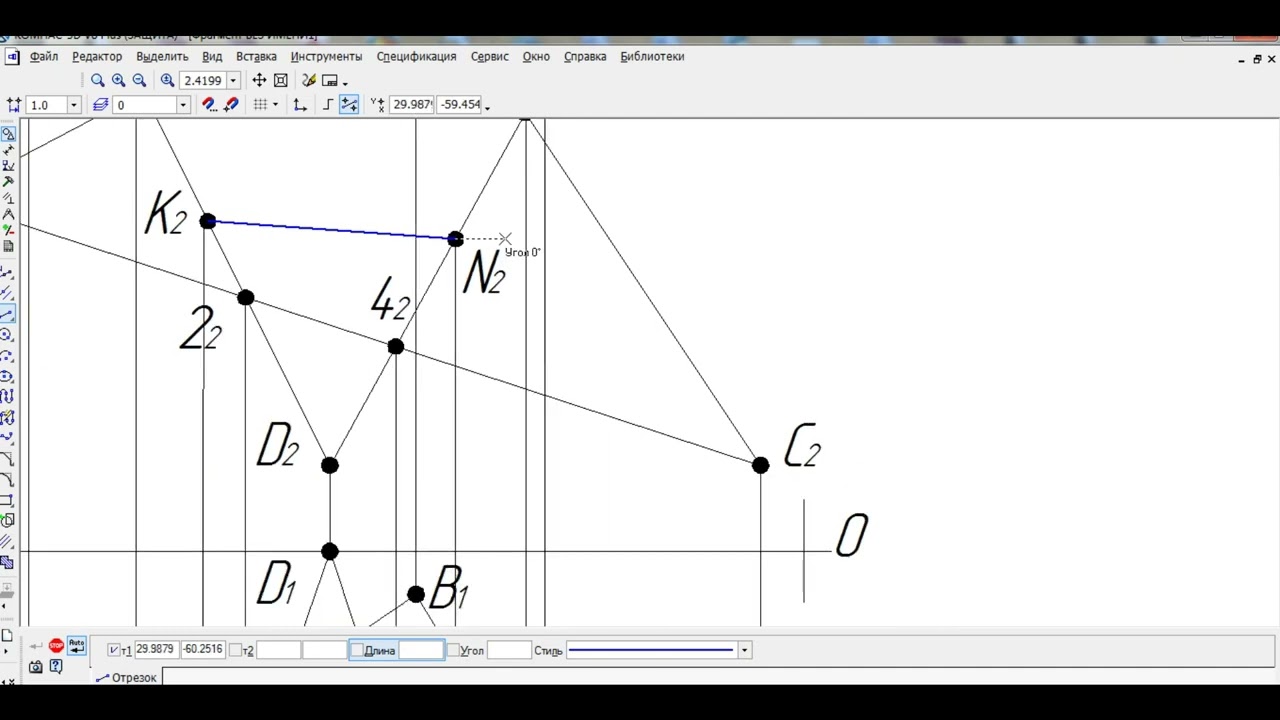The image size is (1280, 720).
Task: Open the Вставка menu
Action: [256, 57]
